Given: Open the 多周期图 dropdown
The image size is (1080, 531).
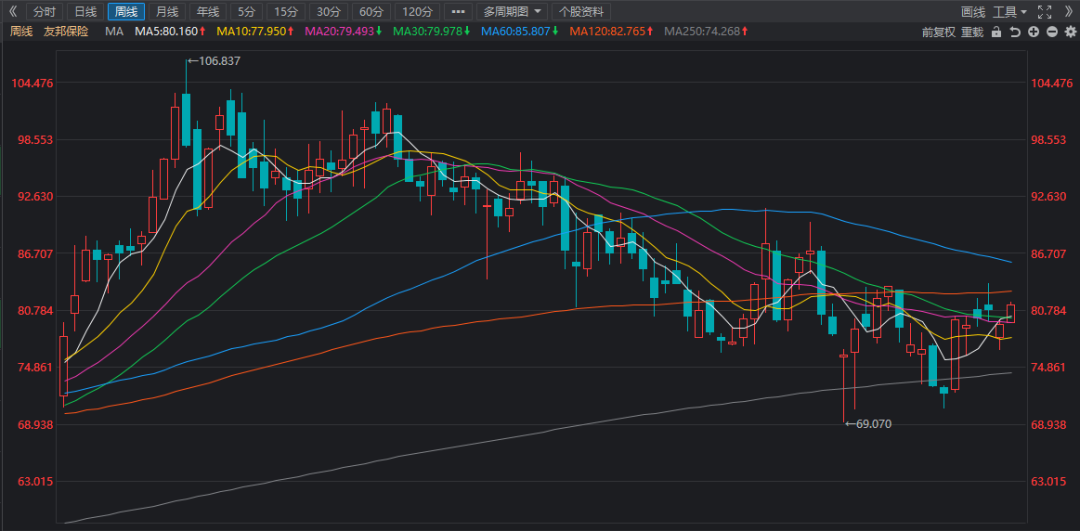Looking at the screenshot, I should coord(513,12).
